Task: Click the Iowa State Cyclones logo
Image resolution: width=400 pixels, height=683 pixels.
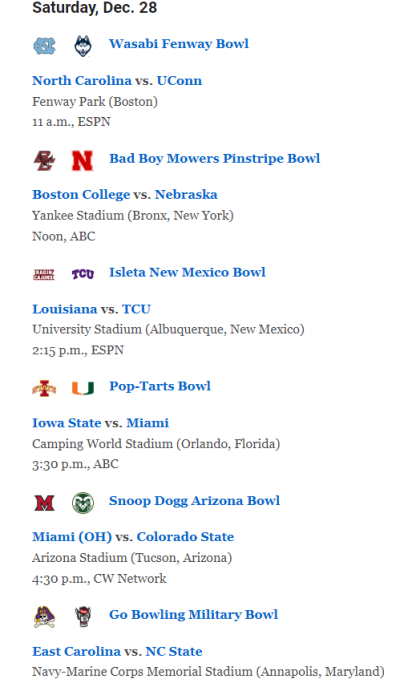Action: 44,389
